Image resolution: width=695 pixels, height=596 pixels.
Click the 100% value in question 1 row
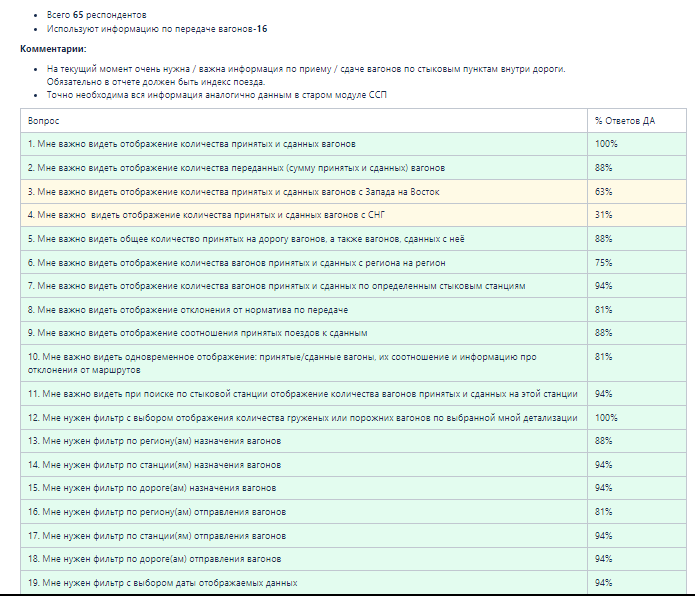click(x=606, y=144)
